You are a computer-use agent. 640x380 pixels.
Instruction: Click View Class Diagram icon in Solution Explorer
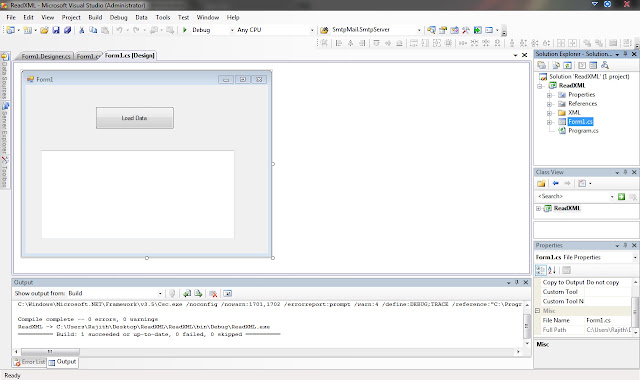point(605,65)
